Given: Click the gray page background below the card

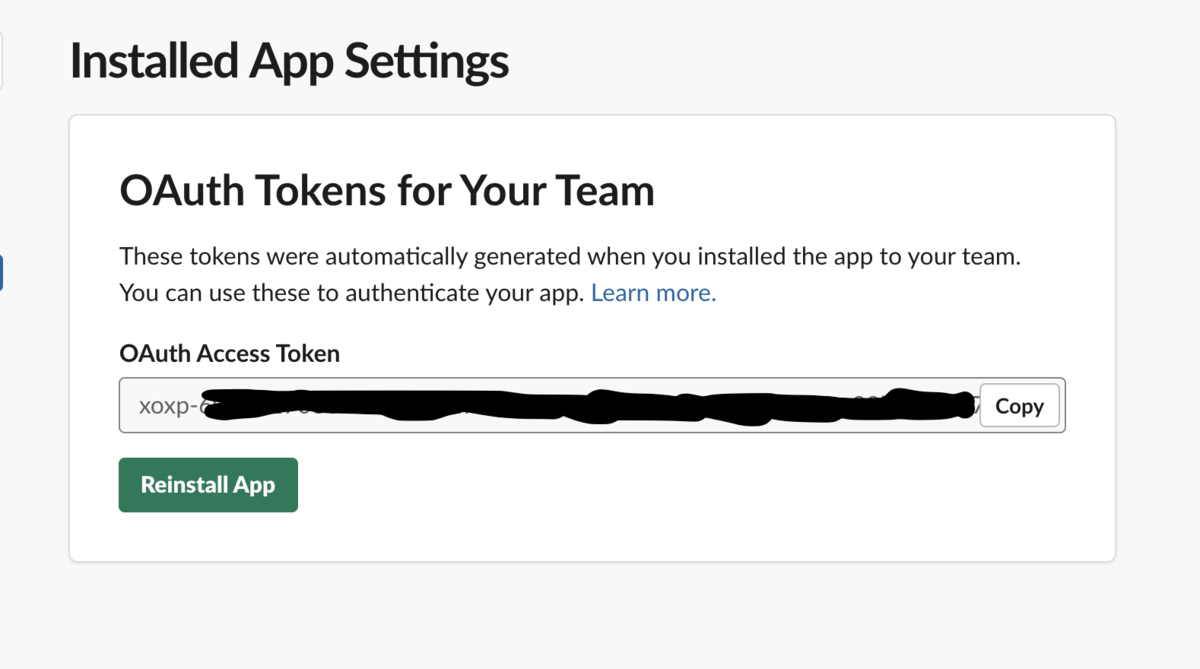Looking at the screenshot, I should tap(600, 615).
